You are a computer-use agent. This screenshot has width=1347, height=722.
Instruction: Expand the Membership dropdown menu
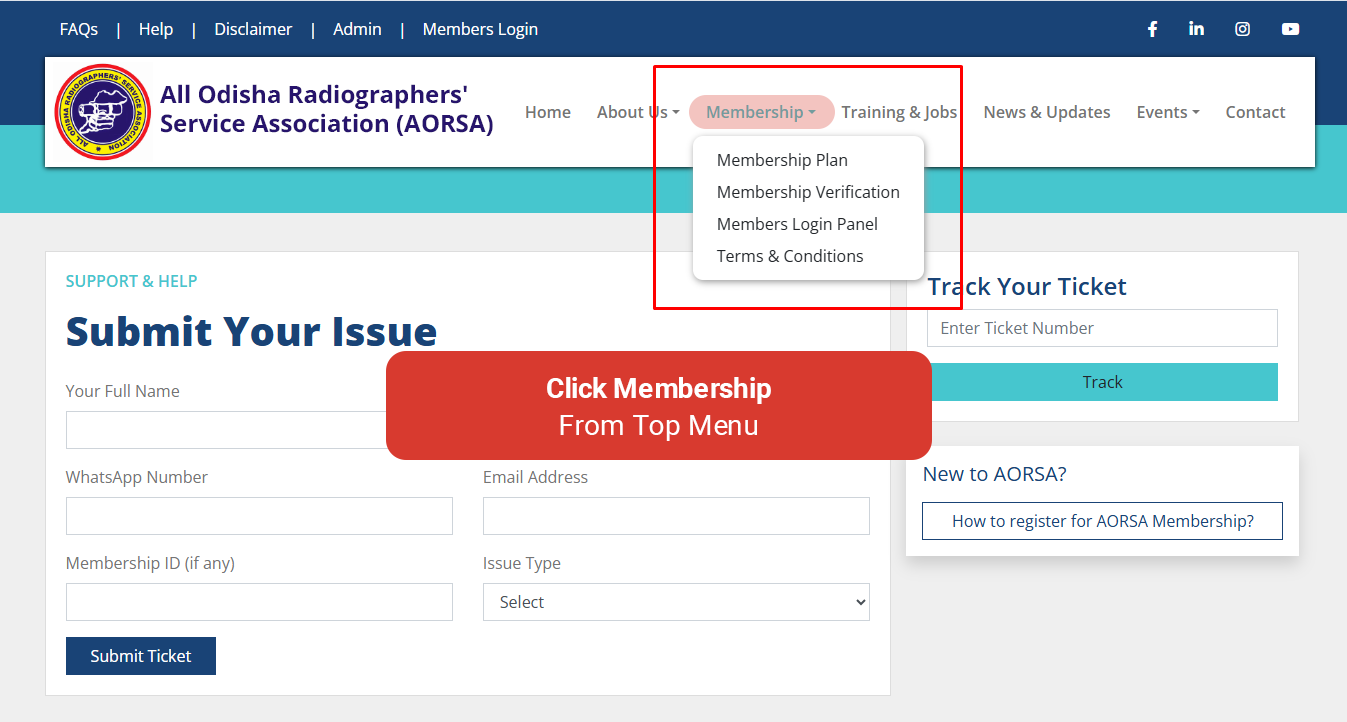760,112
